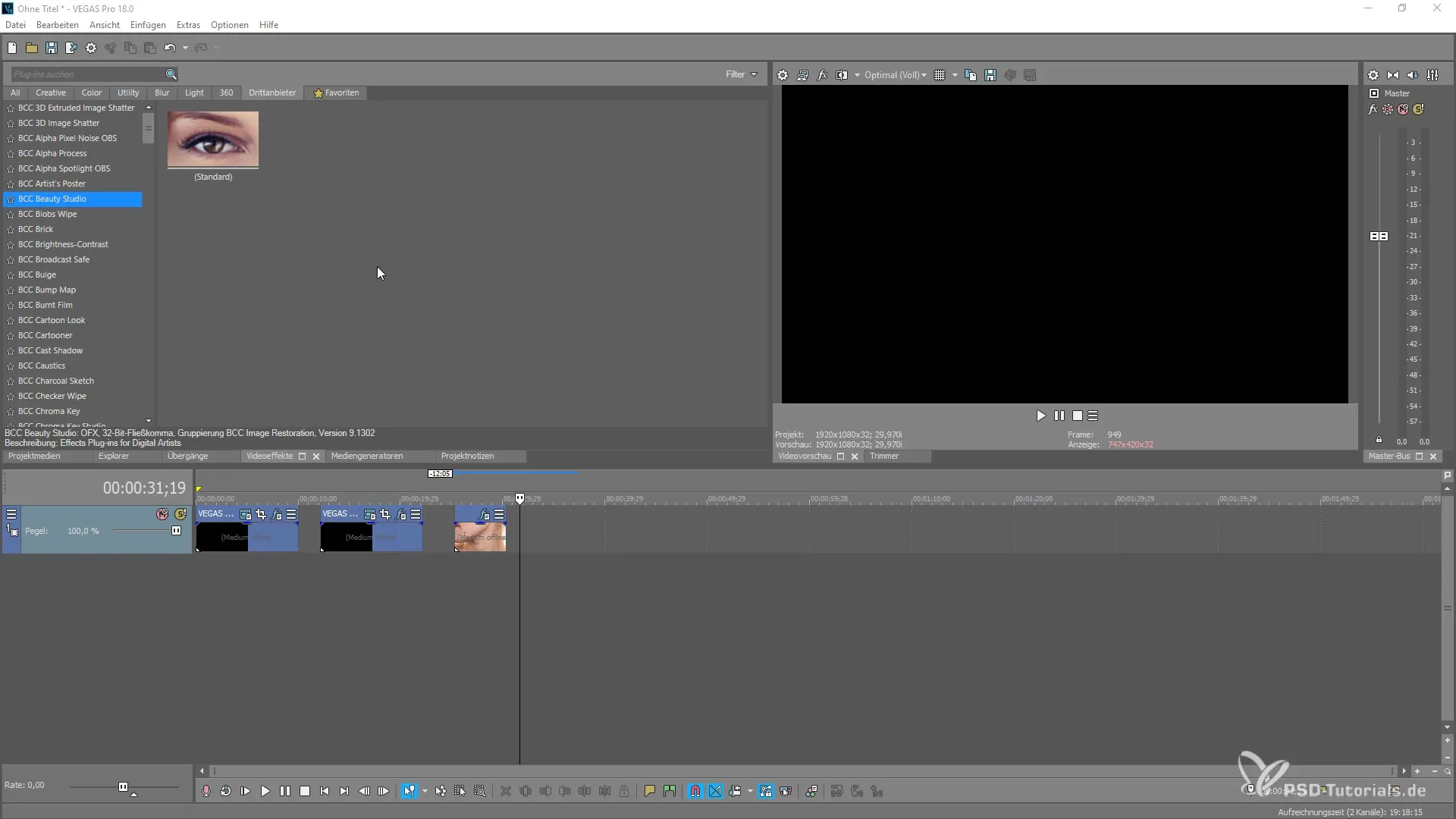
Task: Save the project with the floppy disk icon
Action: click(x=52, y=48)
